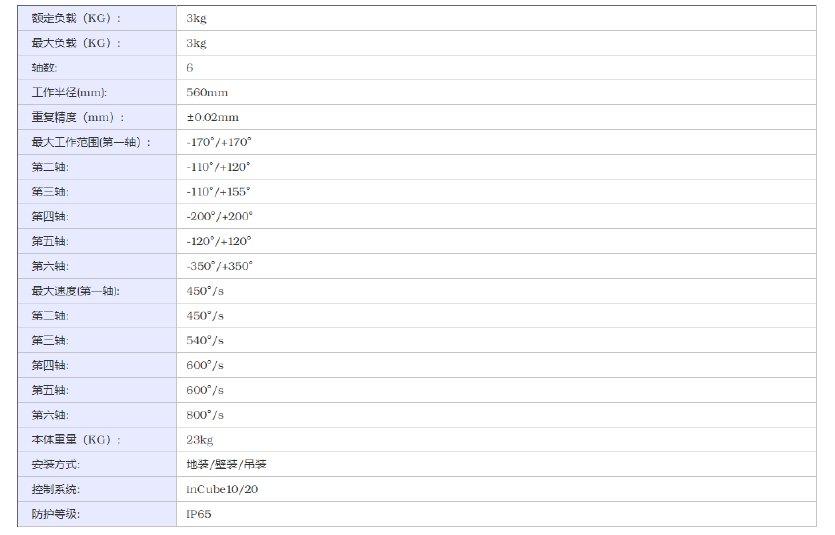835x535 pixels.
Task: Select the IP65 protection rating value
Action: point(198,514)
